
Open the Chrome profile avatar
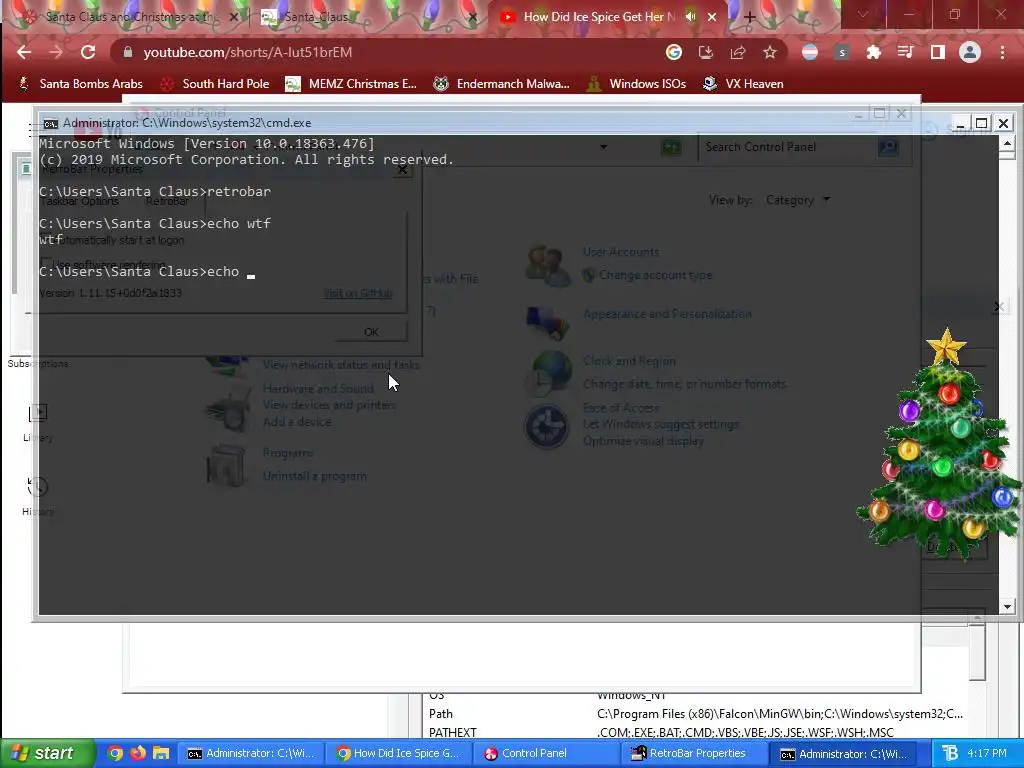pyautogui.click(x=970, y=52)
